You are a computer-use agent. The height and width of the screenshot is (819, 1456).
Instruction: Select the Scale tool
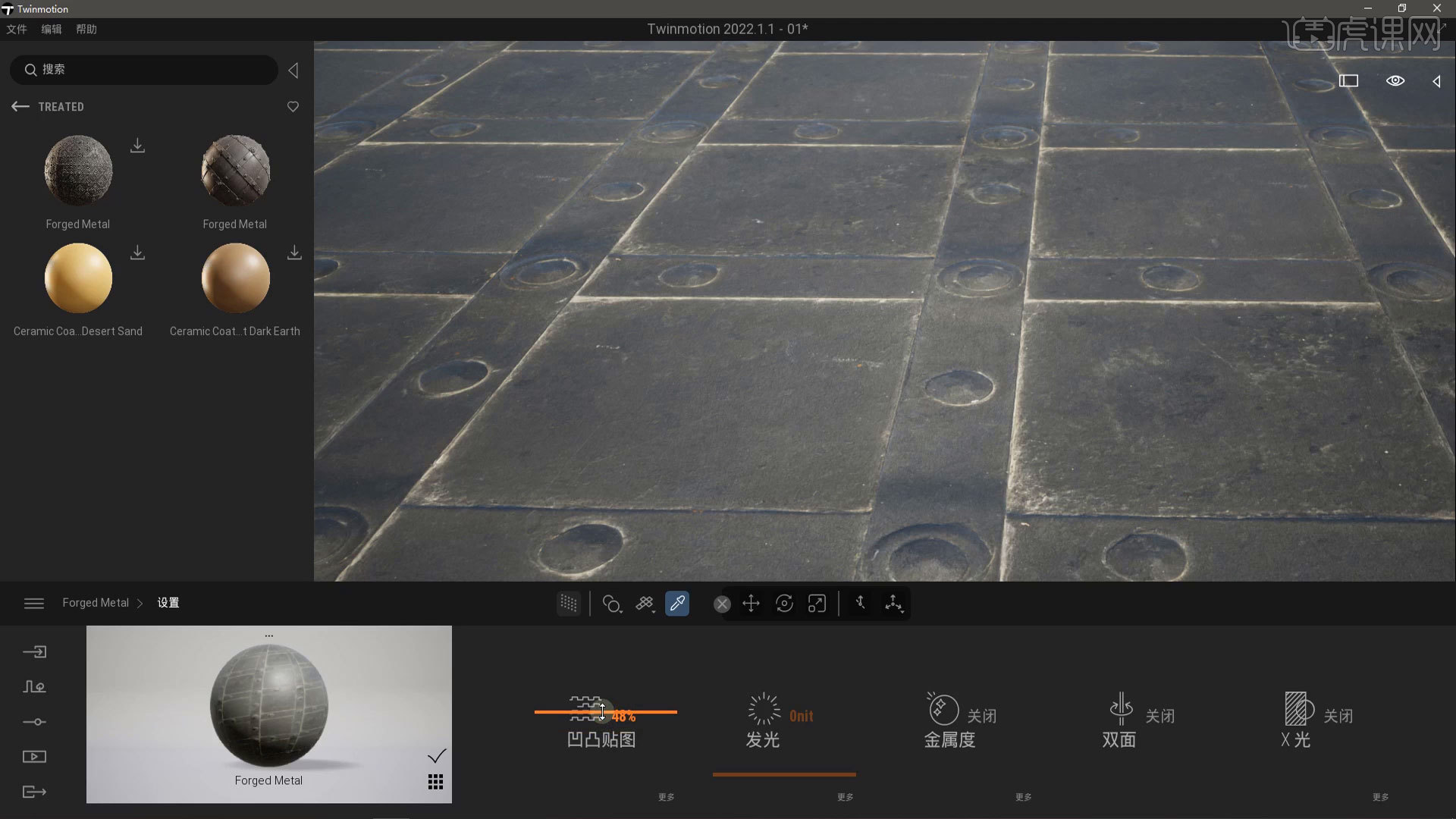coord(817,603)
